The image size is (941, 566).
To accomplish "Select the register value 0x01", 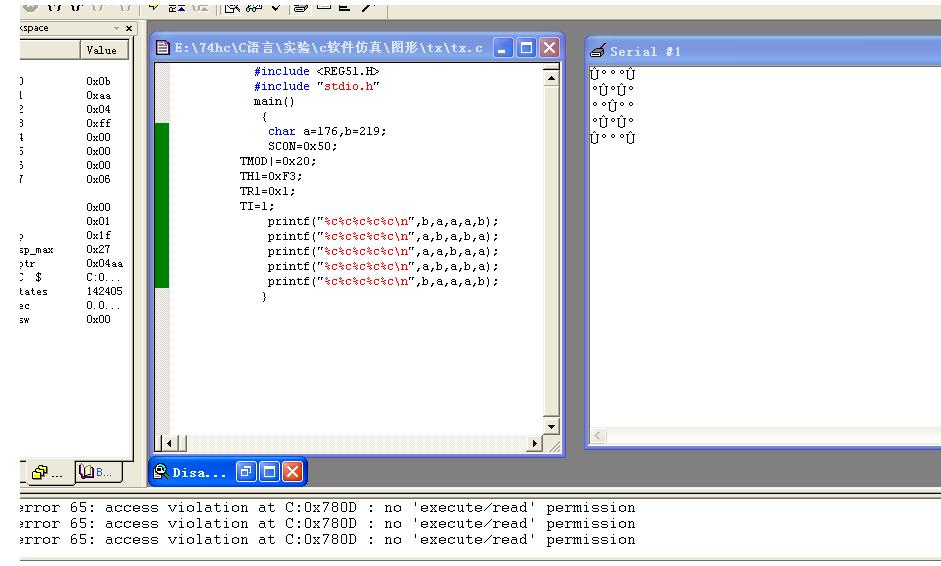I will 98,221.
